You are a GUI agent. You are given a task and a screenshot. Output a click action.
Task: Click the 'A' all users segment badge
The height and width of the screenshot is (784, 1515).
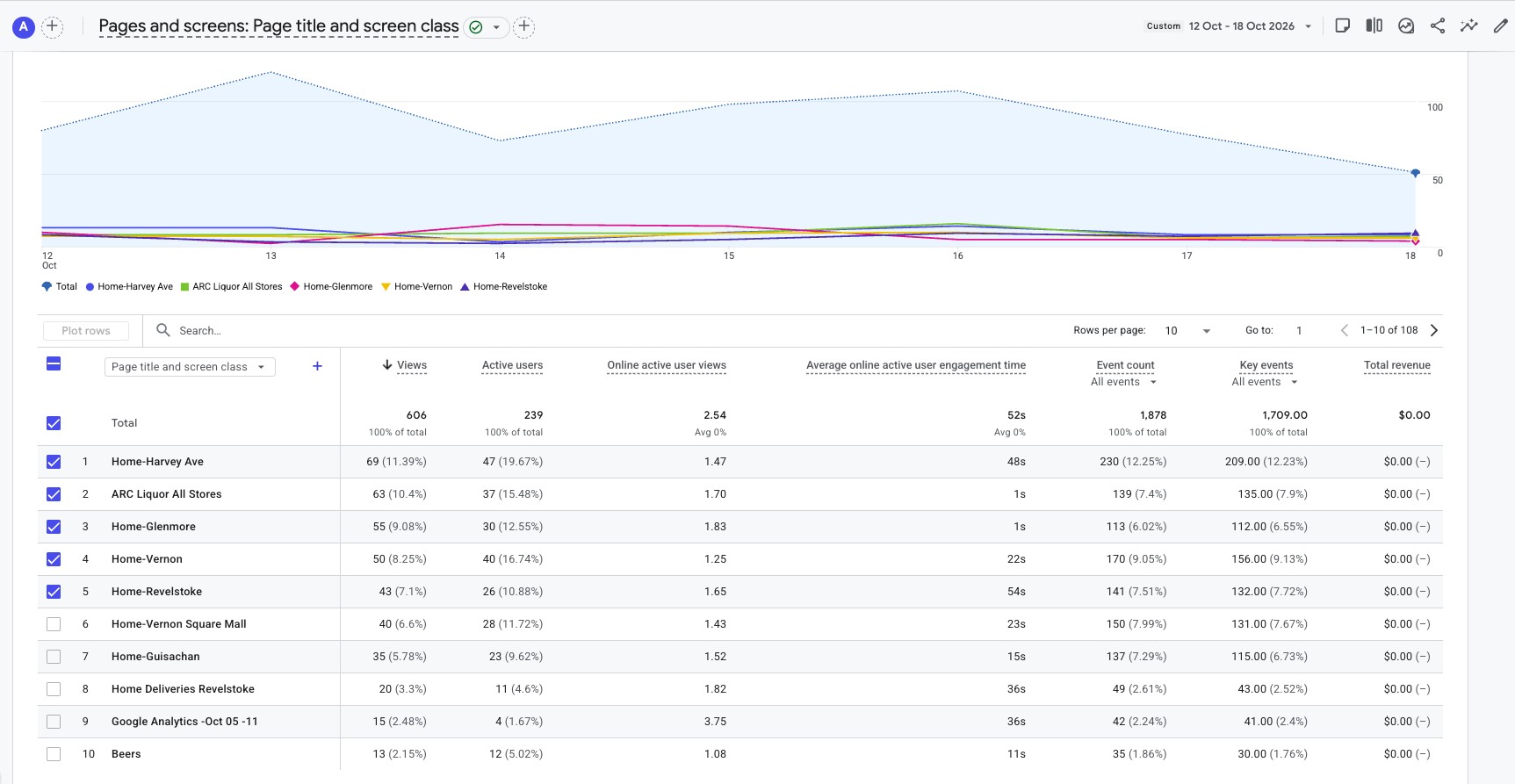tap(24, 27)
